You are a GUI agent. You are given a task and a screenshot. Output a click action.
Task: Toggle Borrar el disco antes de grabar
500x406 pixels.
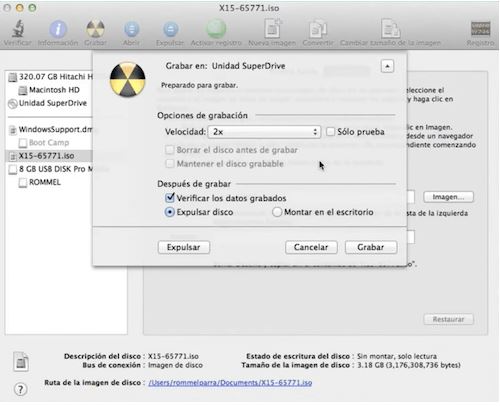(170, 150)
